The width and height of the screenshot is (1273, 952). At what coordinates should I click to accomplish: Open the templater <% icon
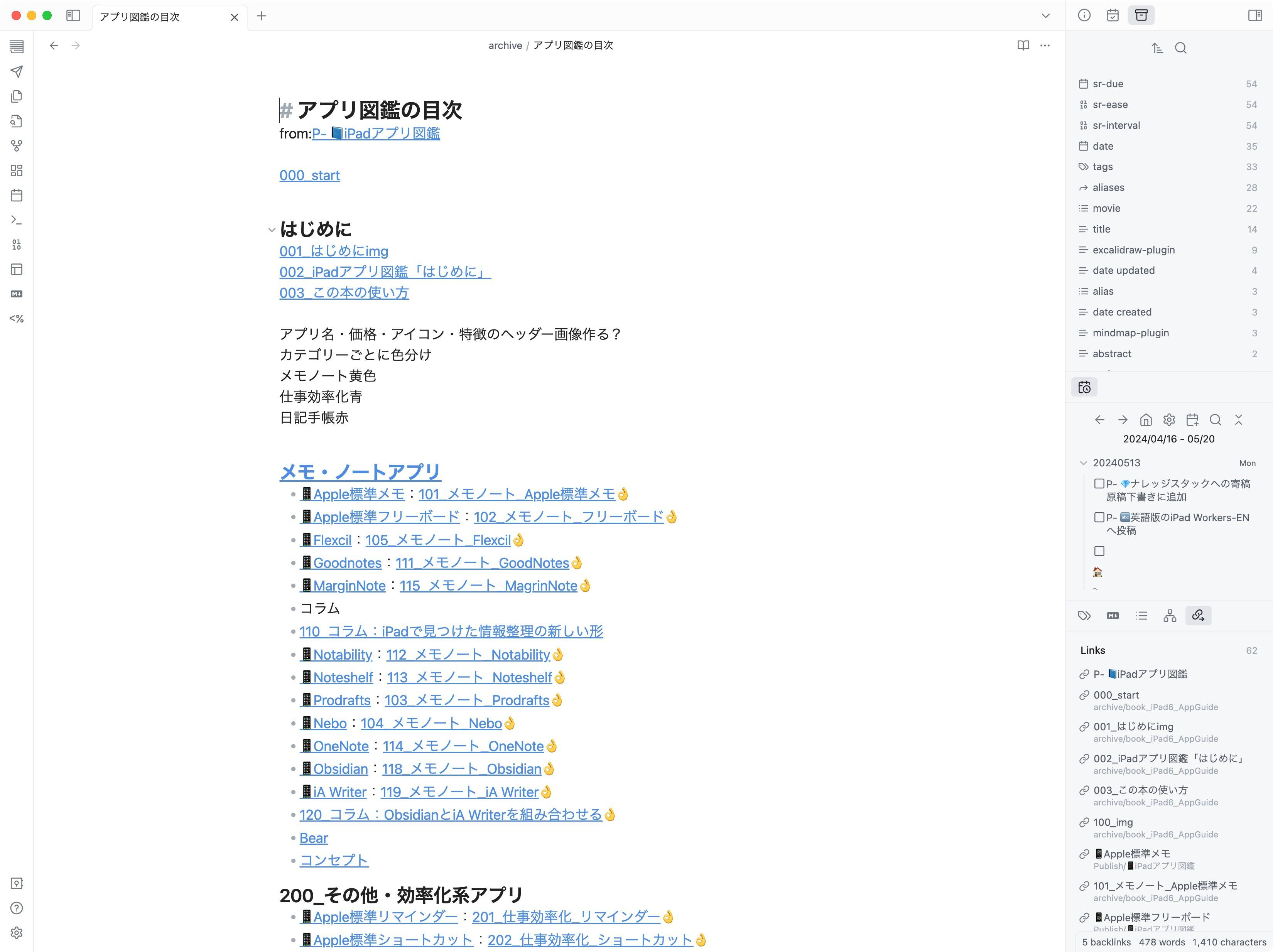[17, 318]
